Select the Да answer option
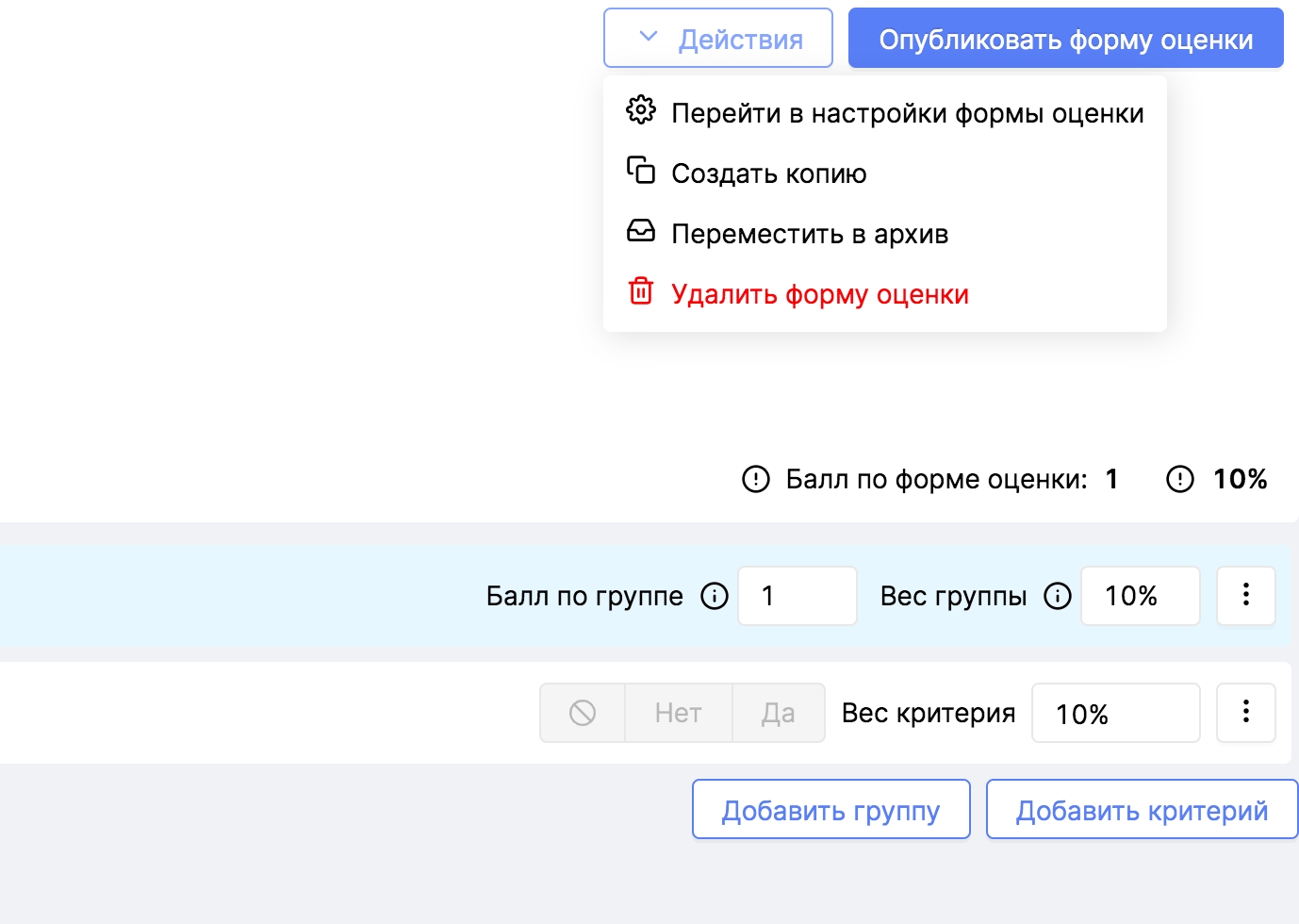Image resolution: width=1299 pixels, height=924 pixels. click(x=779, y=713)
